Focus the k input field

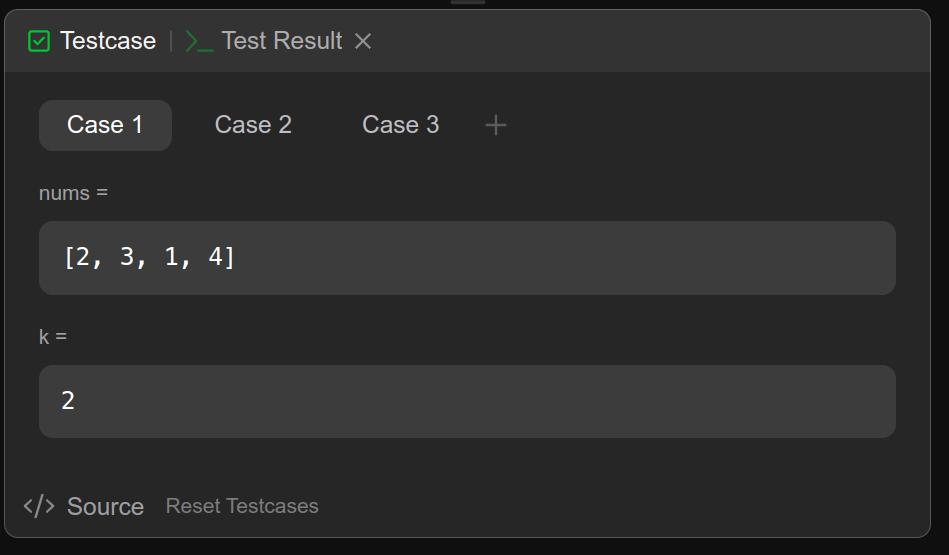pyautogui.click(x=467, y=401)
